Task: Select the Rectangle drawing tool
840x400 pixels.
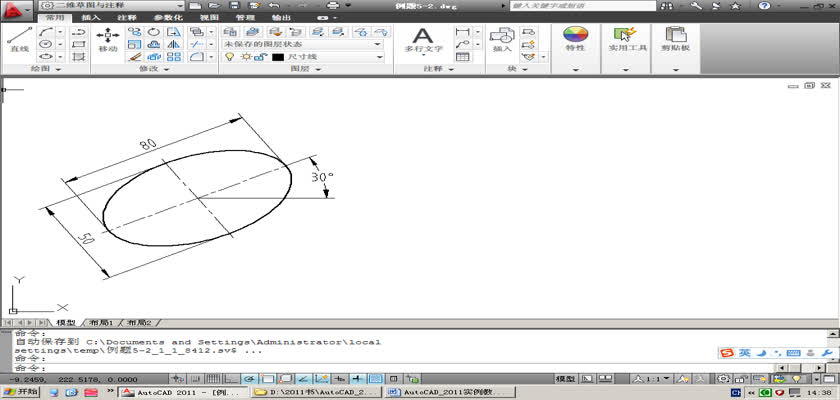Action: pos(78,44)
